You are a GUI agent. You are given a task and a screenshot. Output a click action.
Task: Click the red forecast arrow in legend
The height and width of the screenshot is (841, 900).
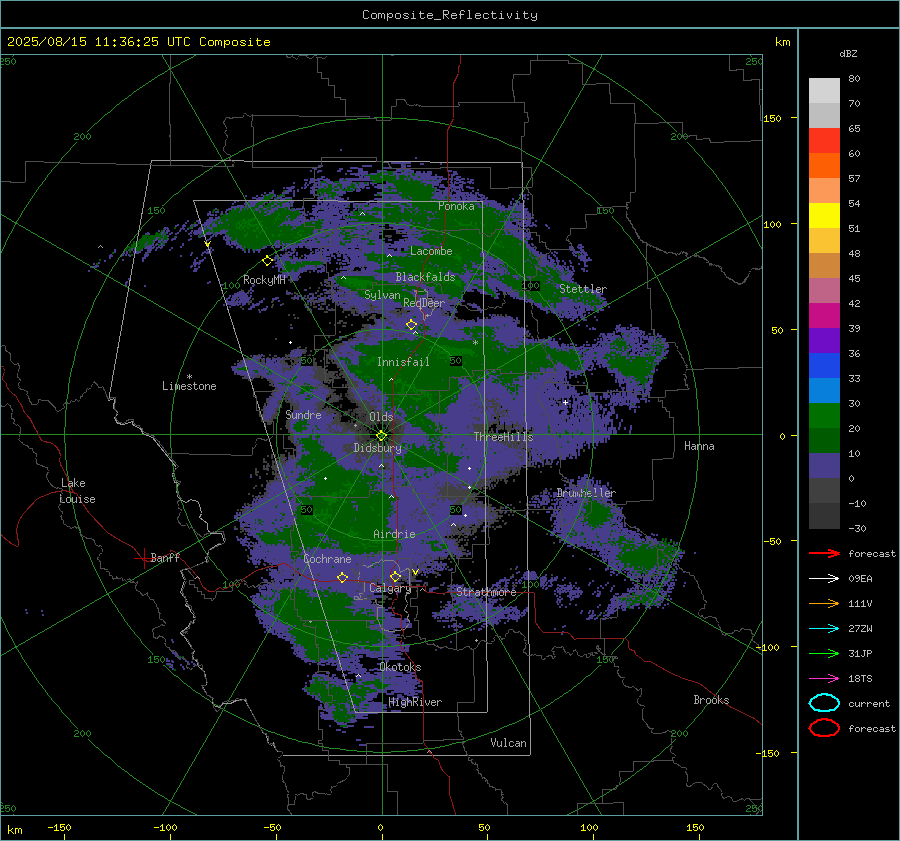tap(824, 553)
